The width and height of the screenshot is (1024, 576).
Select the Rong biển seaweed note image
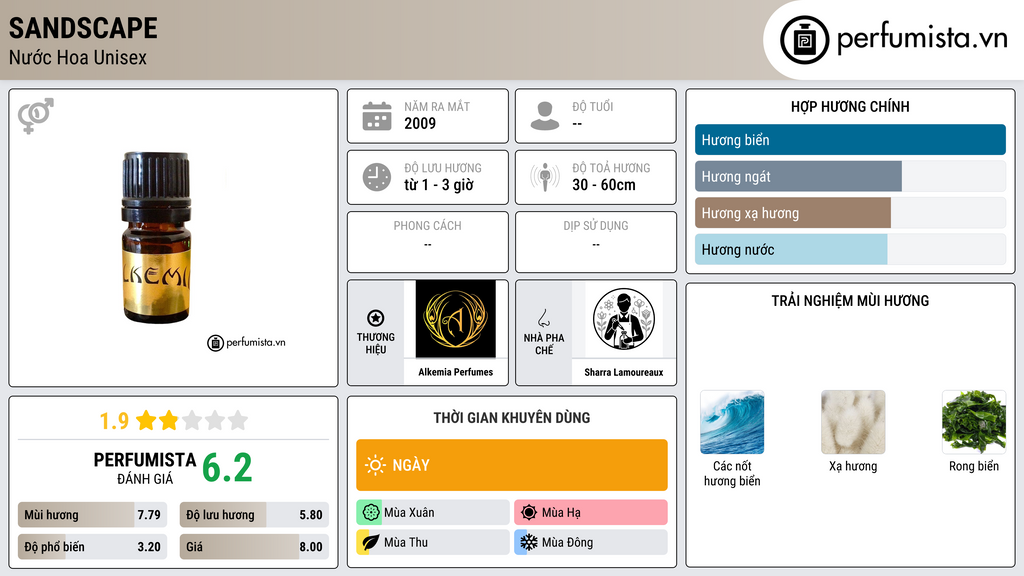tap(974, 422)
